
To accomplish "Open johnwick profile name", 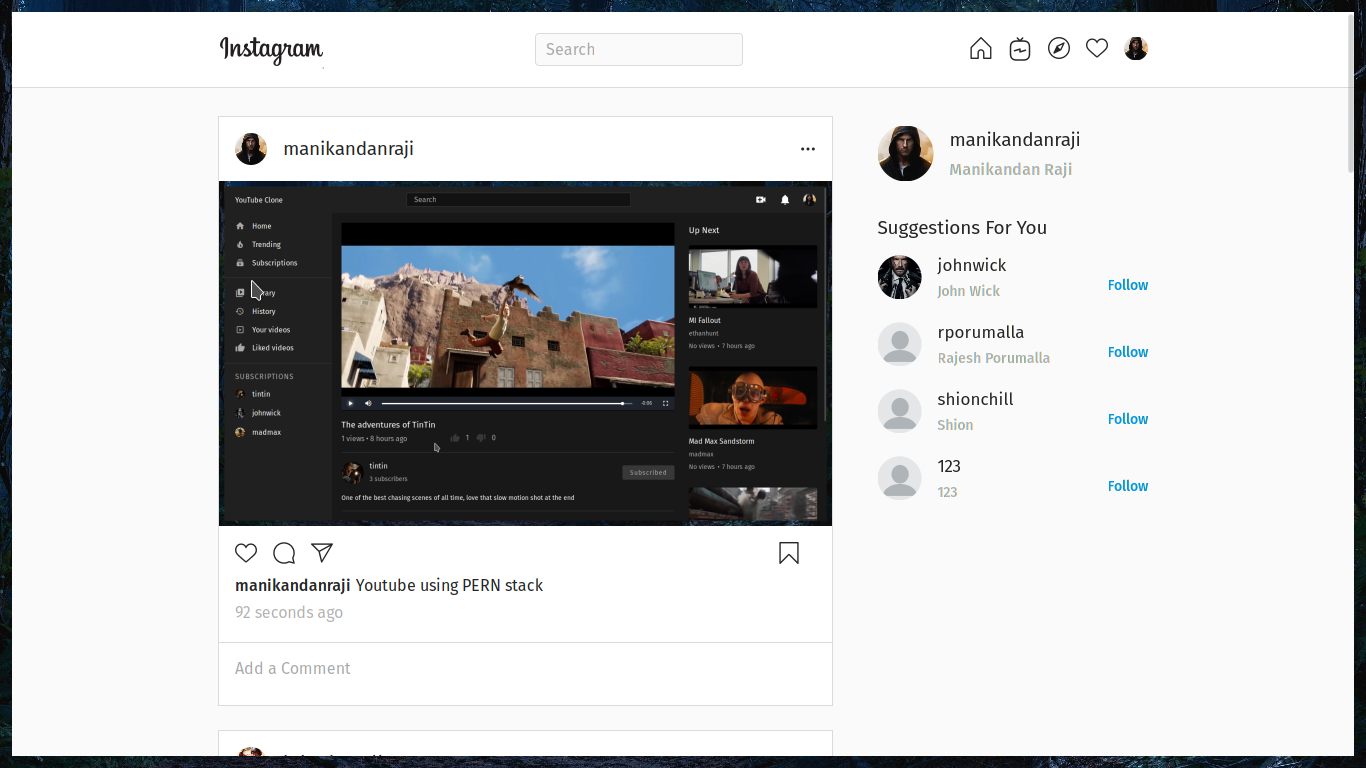I will pos(972,265).
